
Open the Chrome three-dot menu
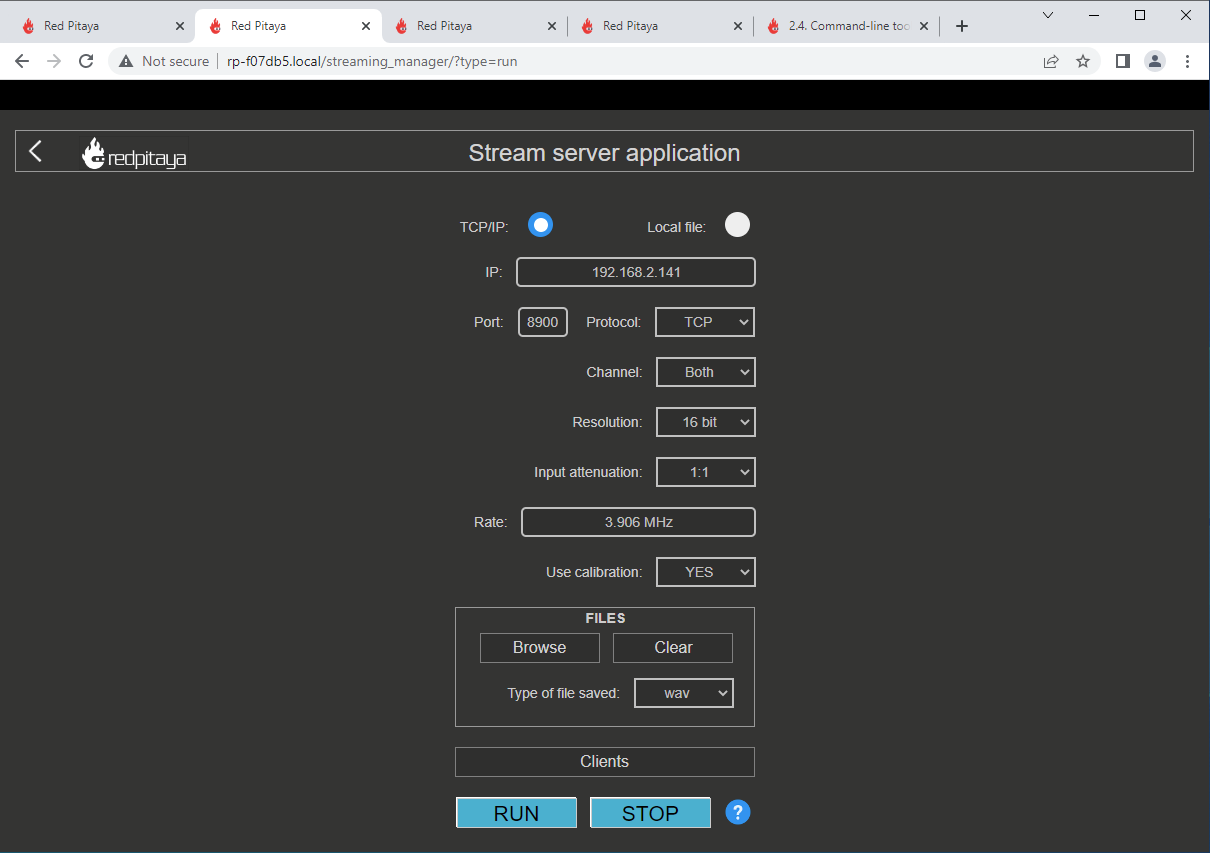tap(1187, 61)
